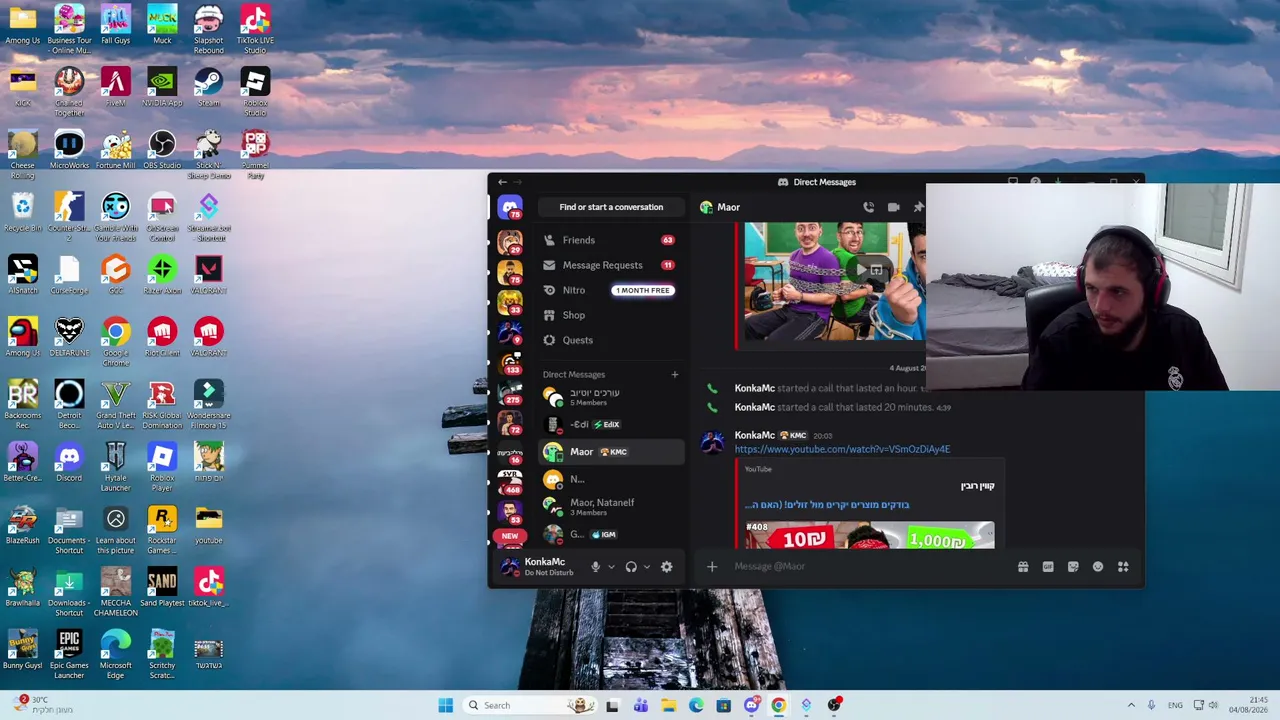This screenshot has width=1280, height=720.
Task: Expand microphone input options arrow
Action: pos(611,567)
